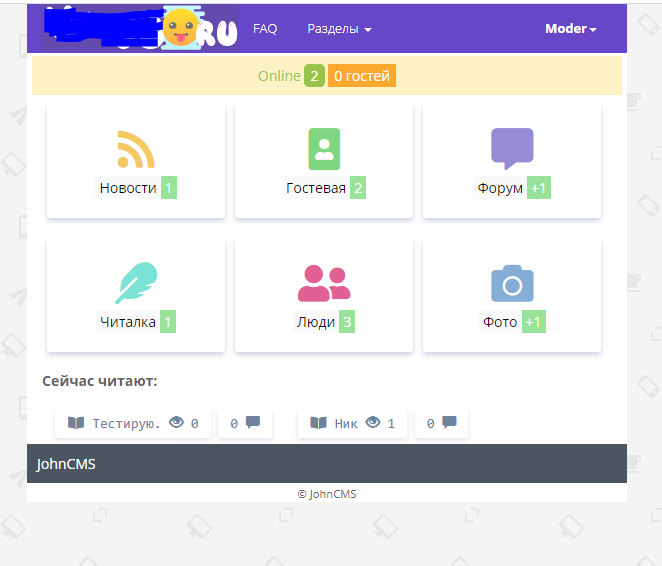Screen dimensions: 662x566
Task: Click the Форум speech bubble icon
Action: tap(512, 149)
